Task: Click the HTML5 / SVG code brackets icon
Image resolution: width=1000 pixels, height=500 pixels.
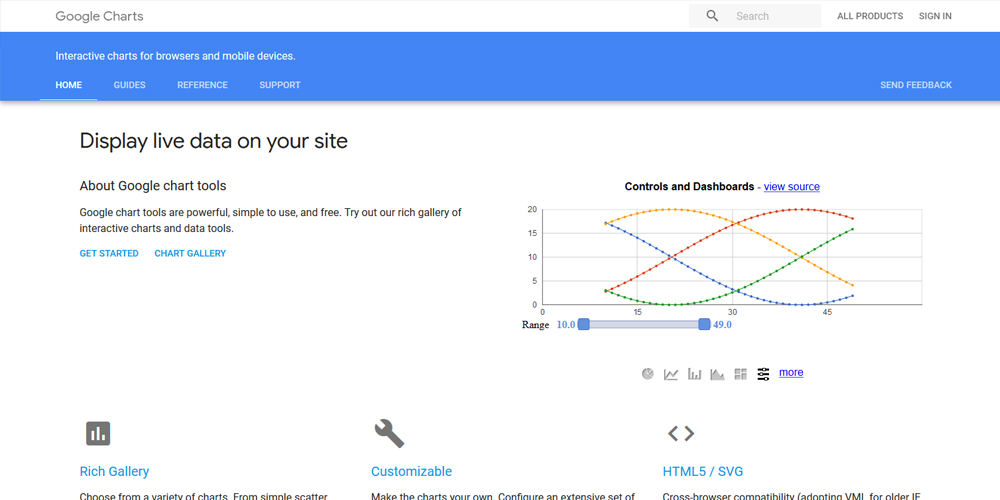Action: pyautogui.click(x=680, y=434)
